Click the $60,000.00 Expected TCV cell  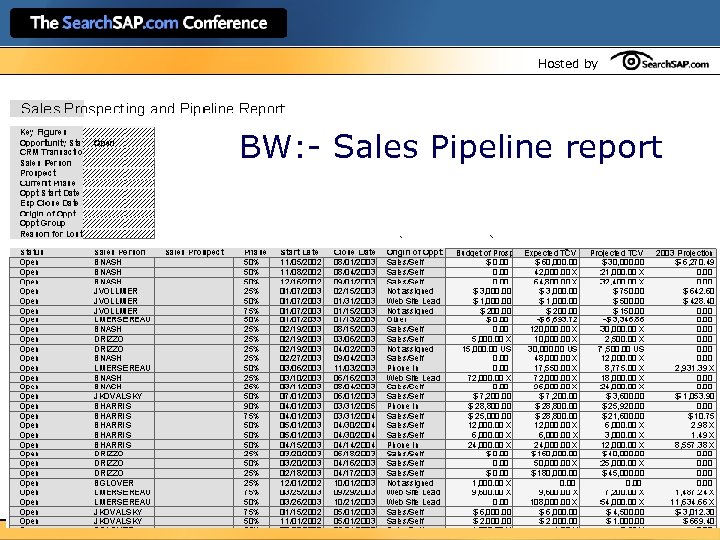556,262
